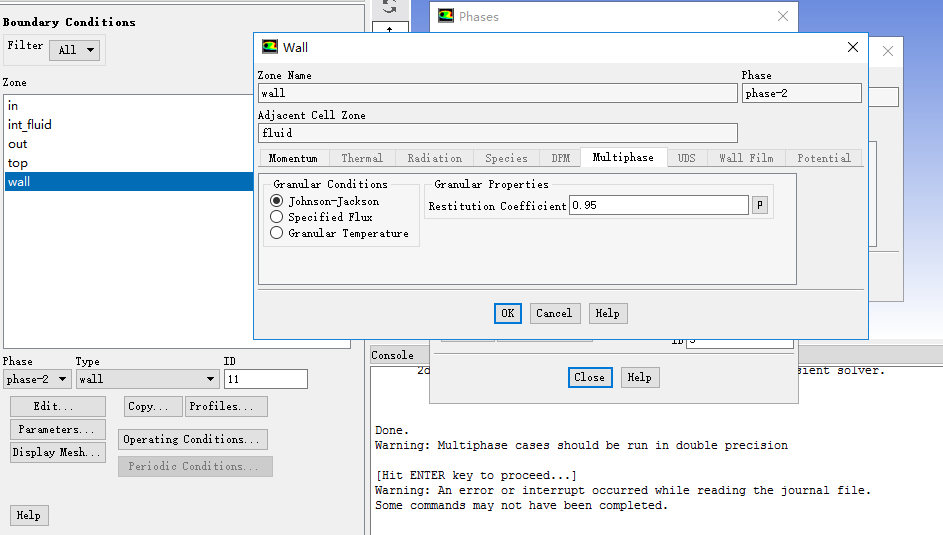Expand the Type dropdown showing wall

click(147, 379)
